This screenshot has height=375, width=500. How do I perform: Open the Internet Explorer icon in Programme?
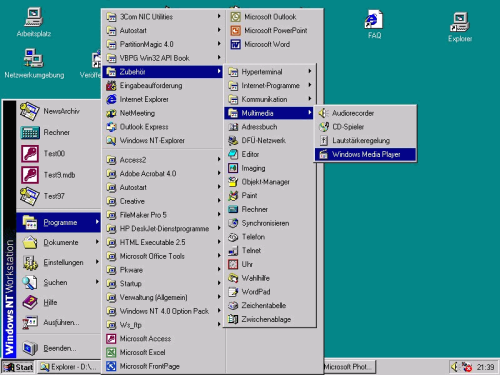point(111,99)
